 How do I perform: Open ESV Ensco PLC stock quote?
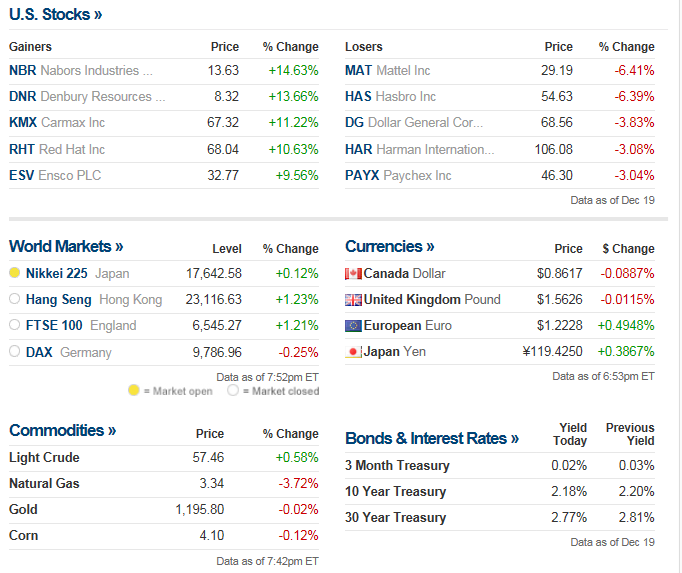click(55, 176)
